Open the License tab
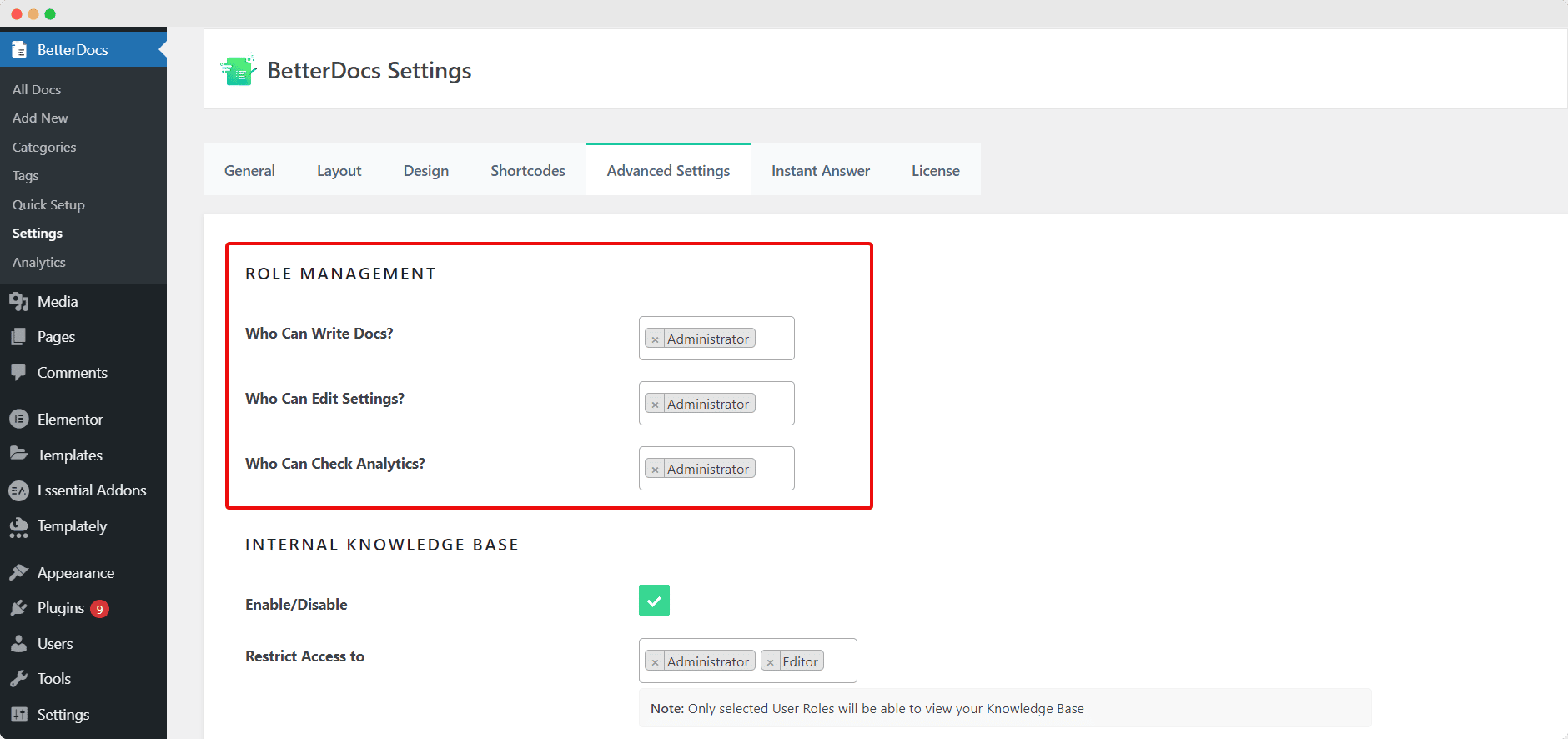Screen dimensions: 1568x739 tap(936, 170)
